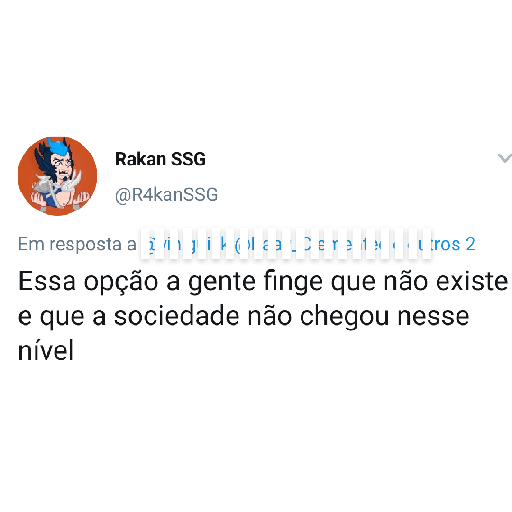Click the word 'nível' in the tweet
Screen dimensions: 512x512
pos(46,350)
